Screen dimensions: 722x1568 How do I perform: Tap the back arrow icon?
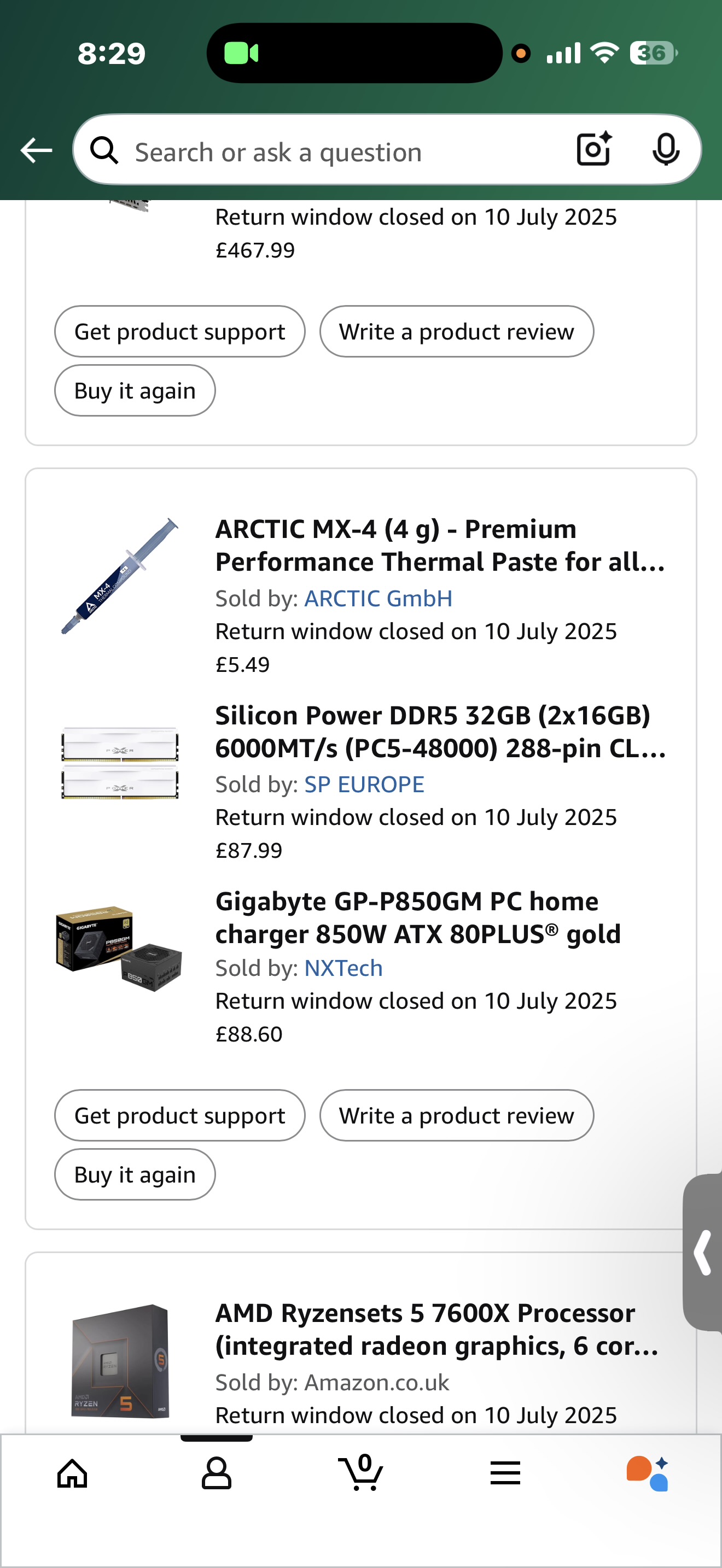click(x=37, y=150)
